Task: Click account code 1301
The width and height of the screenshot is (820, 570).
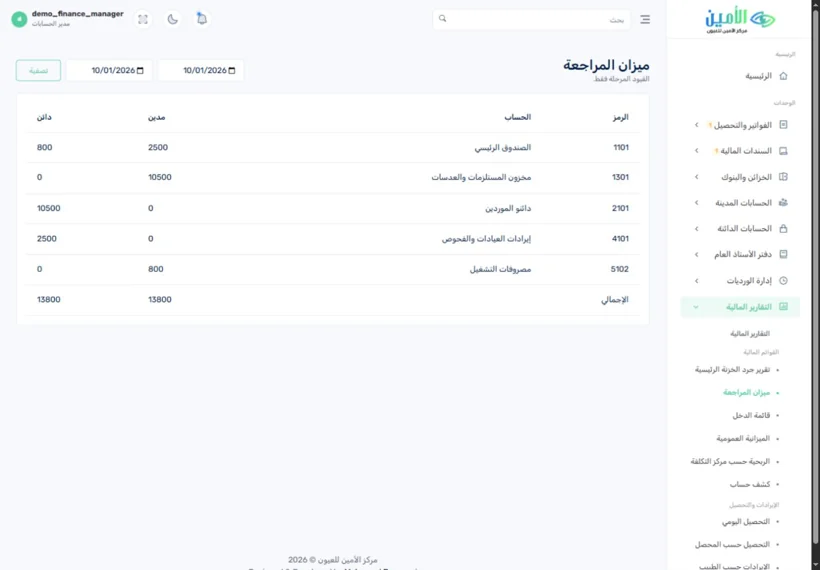Action: click(x=620, y=177)
